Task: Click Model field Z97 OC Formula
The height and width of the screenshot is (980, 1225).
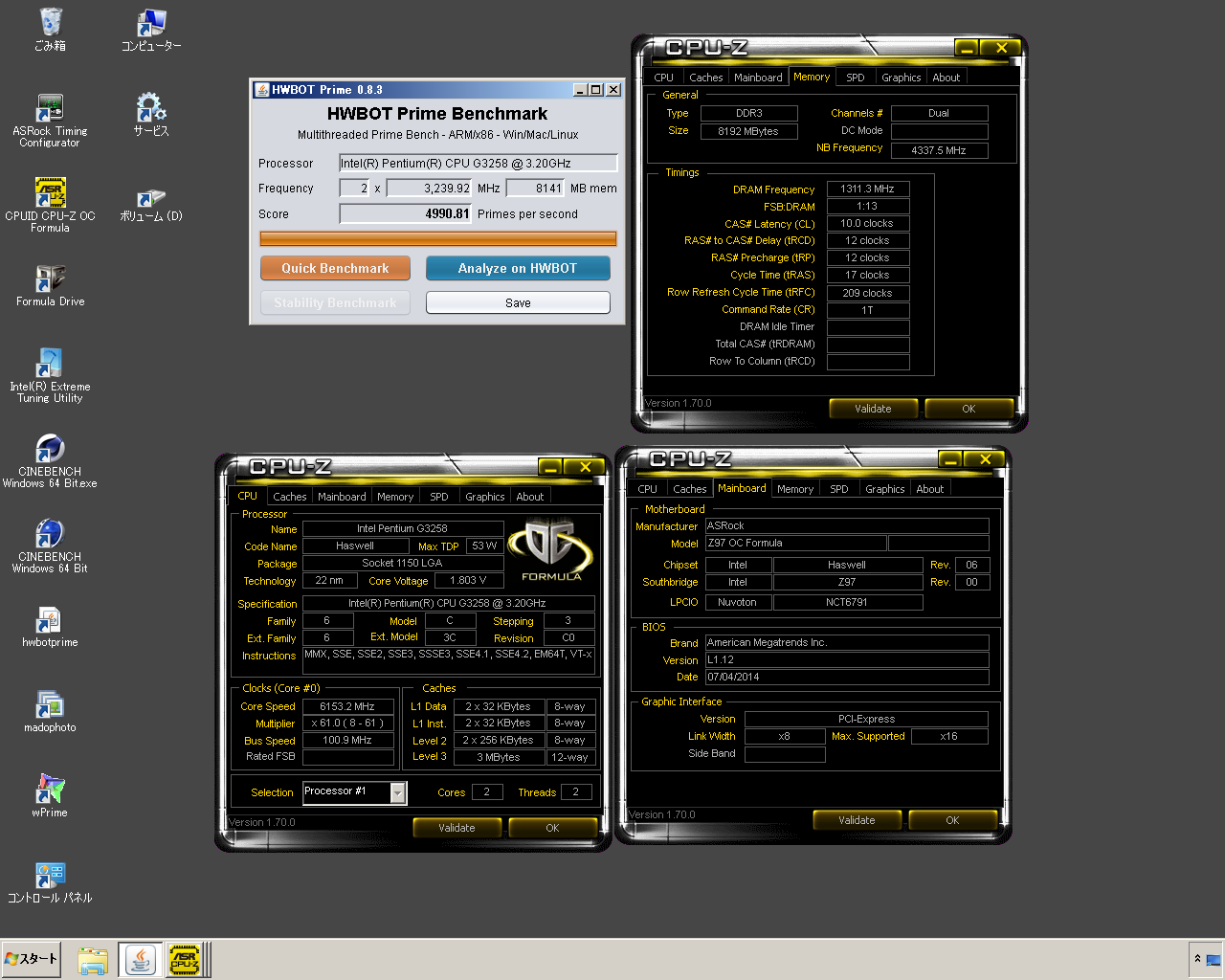Action: tap(795, 544)
